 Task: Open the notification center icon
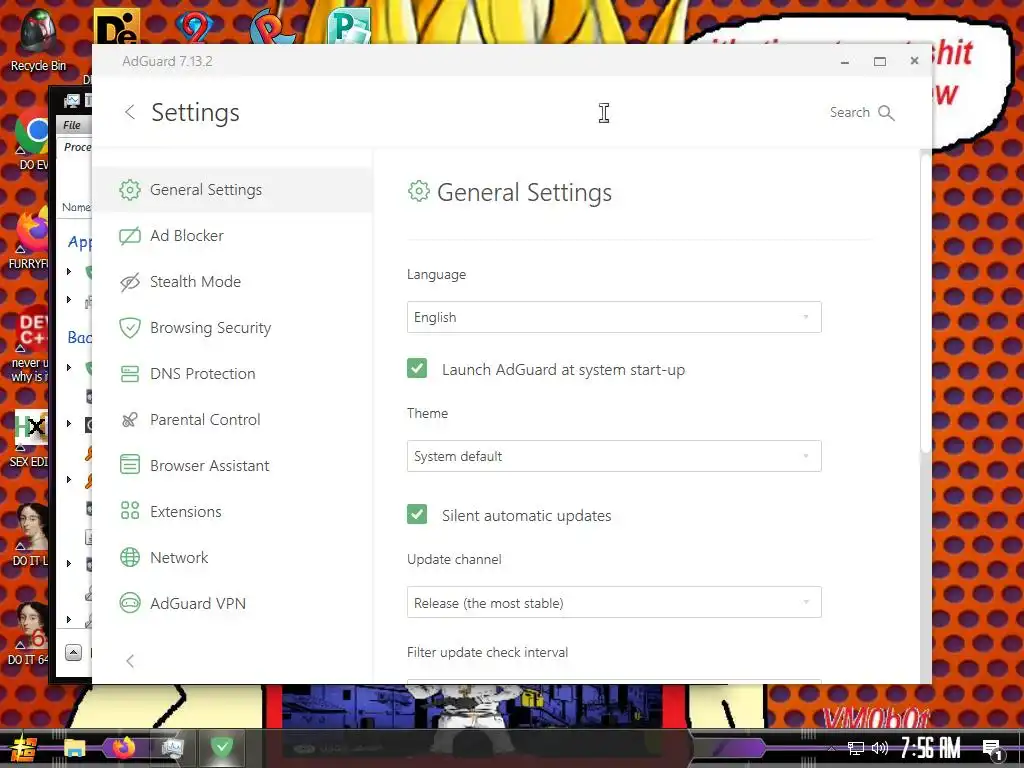pyautogui.click(x=992, y=750)
